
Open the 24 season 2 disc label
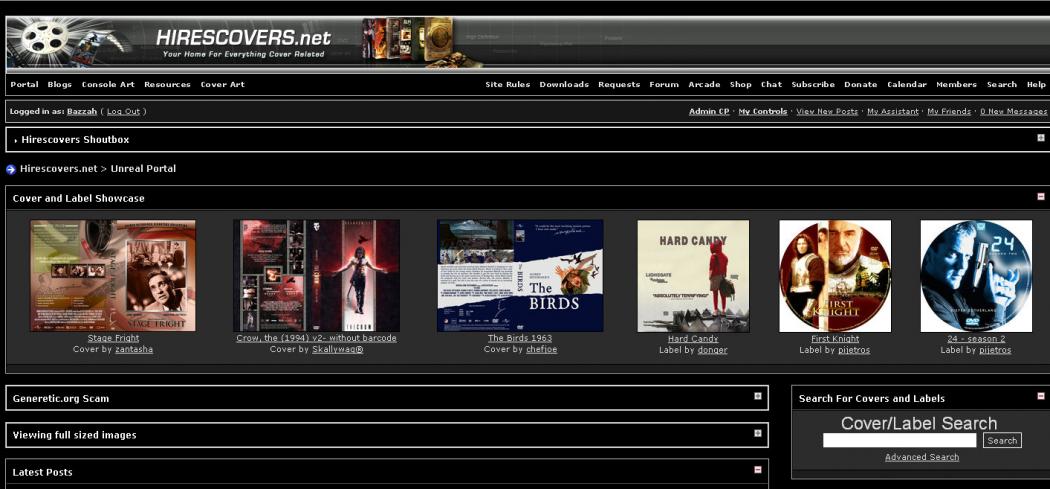point(976,275)
